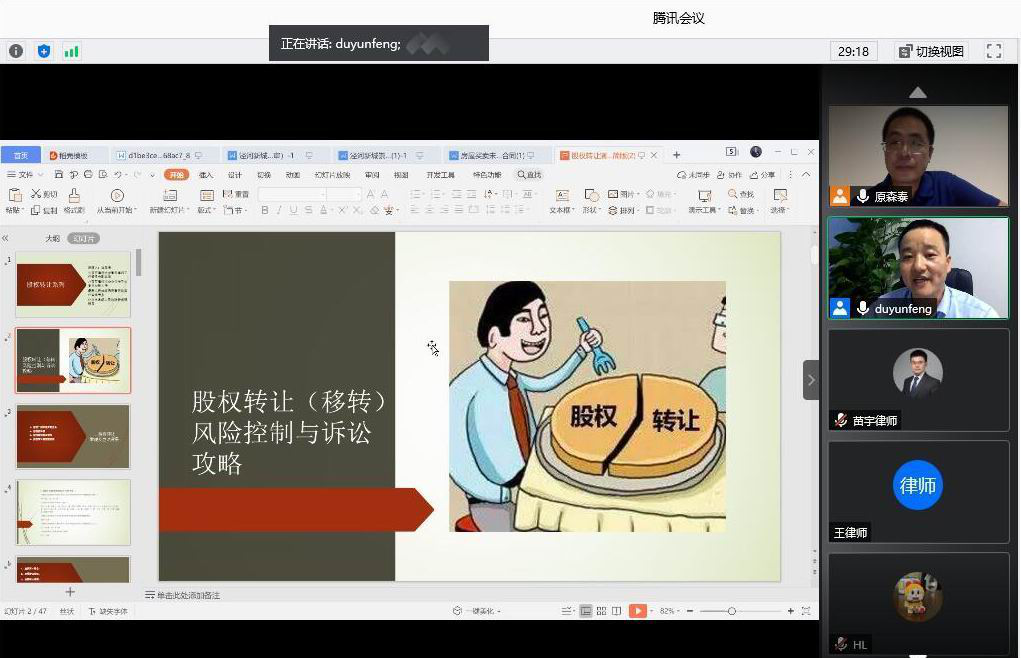Select normal view mode in status bar
Screen dimensions: 1021x658
587,611
